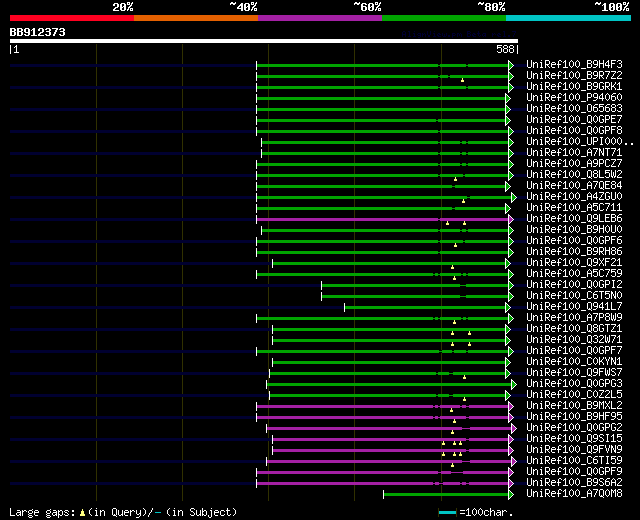Click the red 20% identity legend segment
The width and height of the screenshot is (640, 520).
pyautogui.click(x=72, y=18)
